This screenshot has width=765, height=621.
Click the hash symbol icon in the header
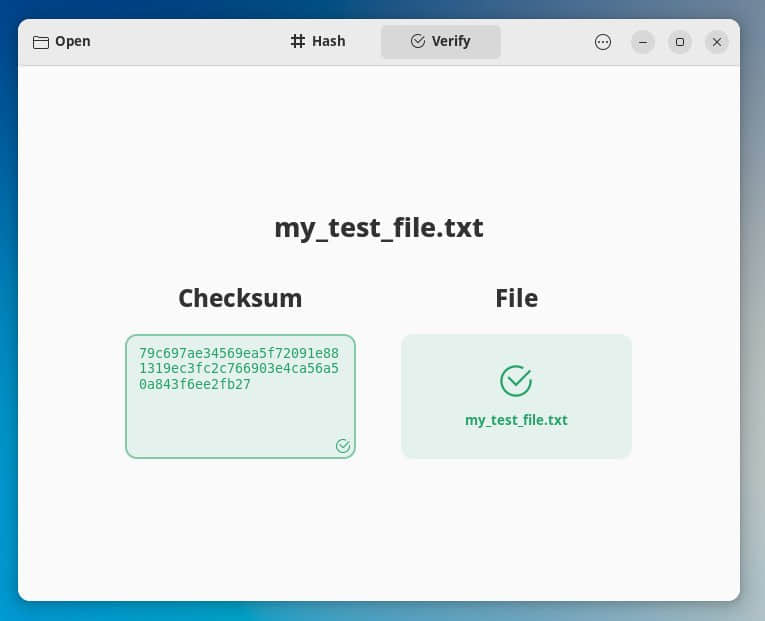[x=297, y=42]
